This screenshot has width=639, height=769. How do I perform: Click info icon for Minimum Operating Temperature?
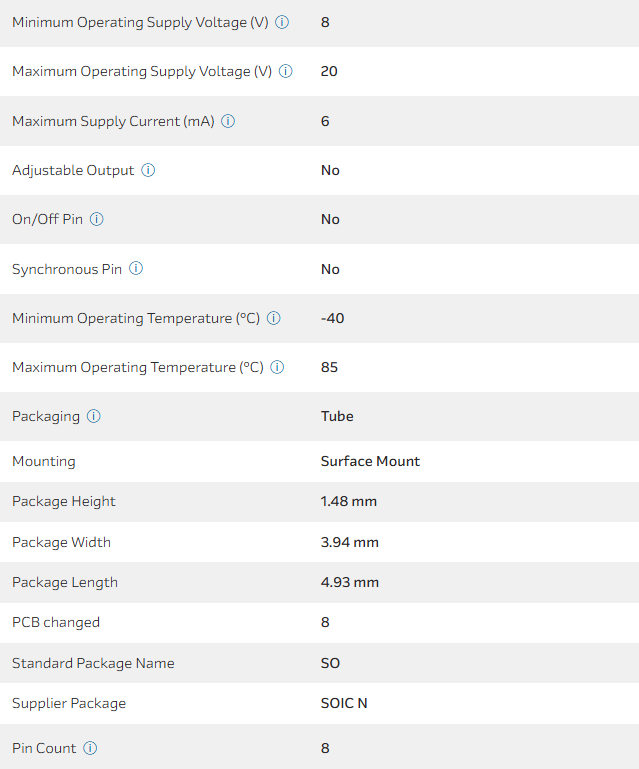(273, 318)
